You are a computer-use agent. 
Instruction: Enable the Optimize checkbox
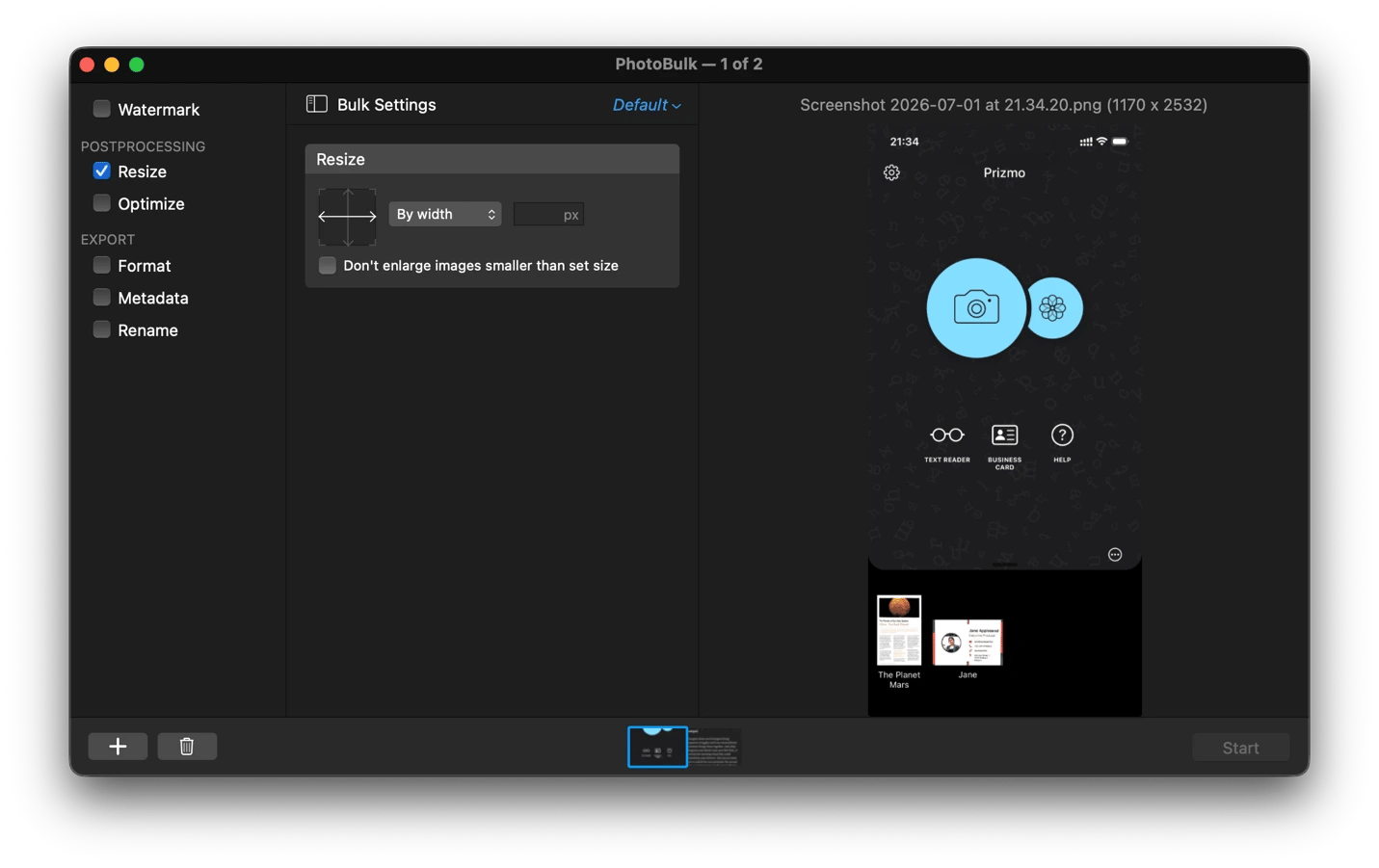(x=101, y=203)
